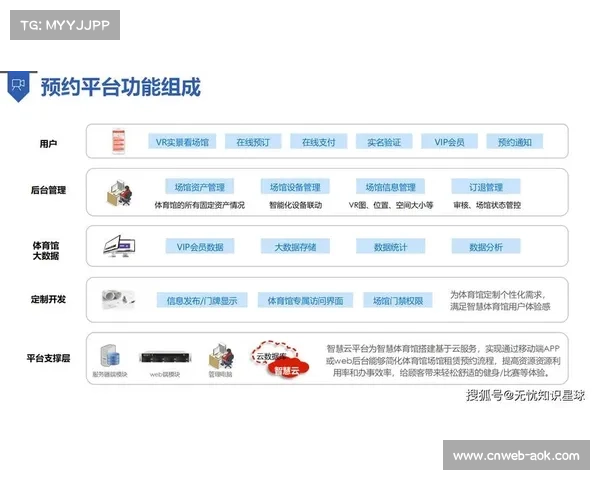
Task: Select the 场馆门禁权限 box
Action: [397, 300]
